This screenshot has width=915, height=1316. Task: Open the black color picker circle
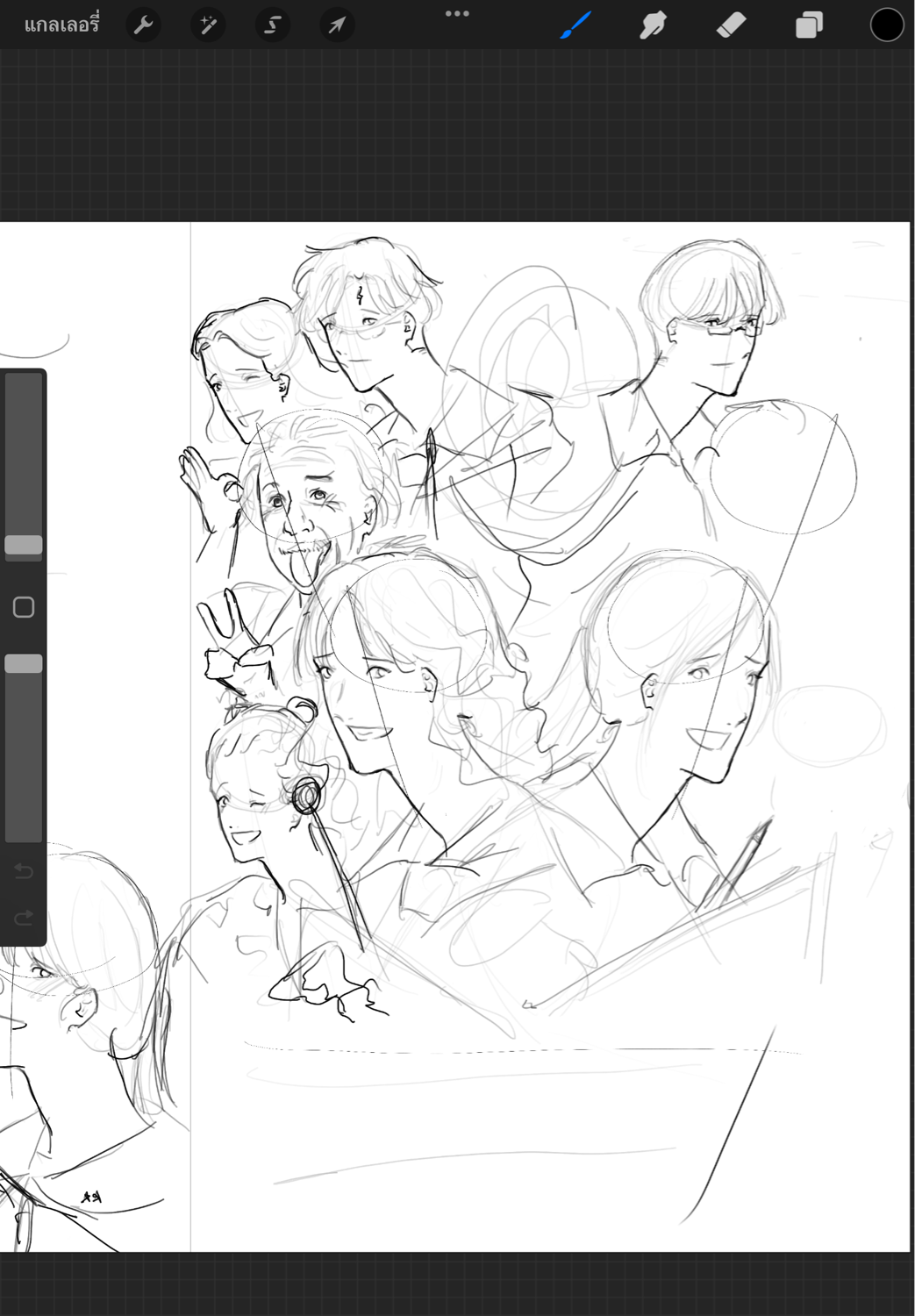pyautogui.click(x=886, y=25)
